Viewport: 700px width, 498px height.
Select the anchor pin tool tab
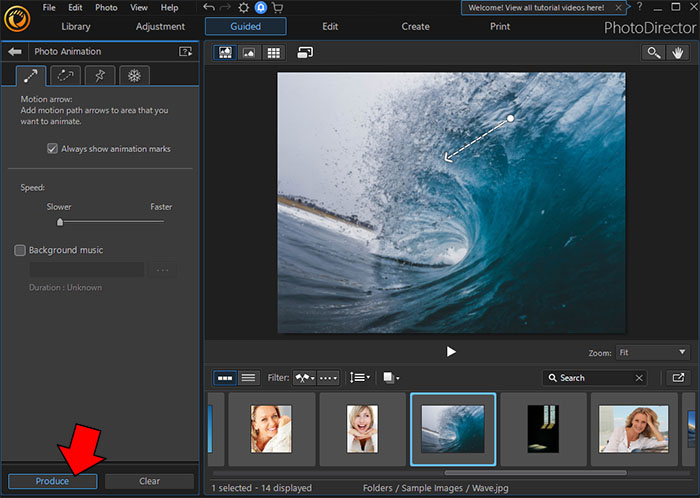99,75
